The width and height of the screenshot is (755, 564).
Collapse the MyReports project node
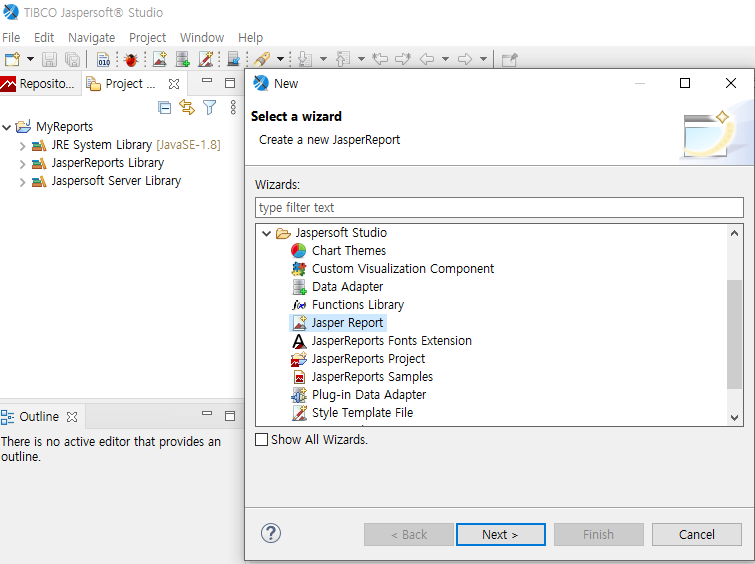click(x=7, y=128)
